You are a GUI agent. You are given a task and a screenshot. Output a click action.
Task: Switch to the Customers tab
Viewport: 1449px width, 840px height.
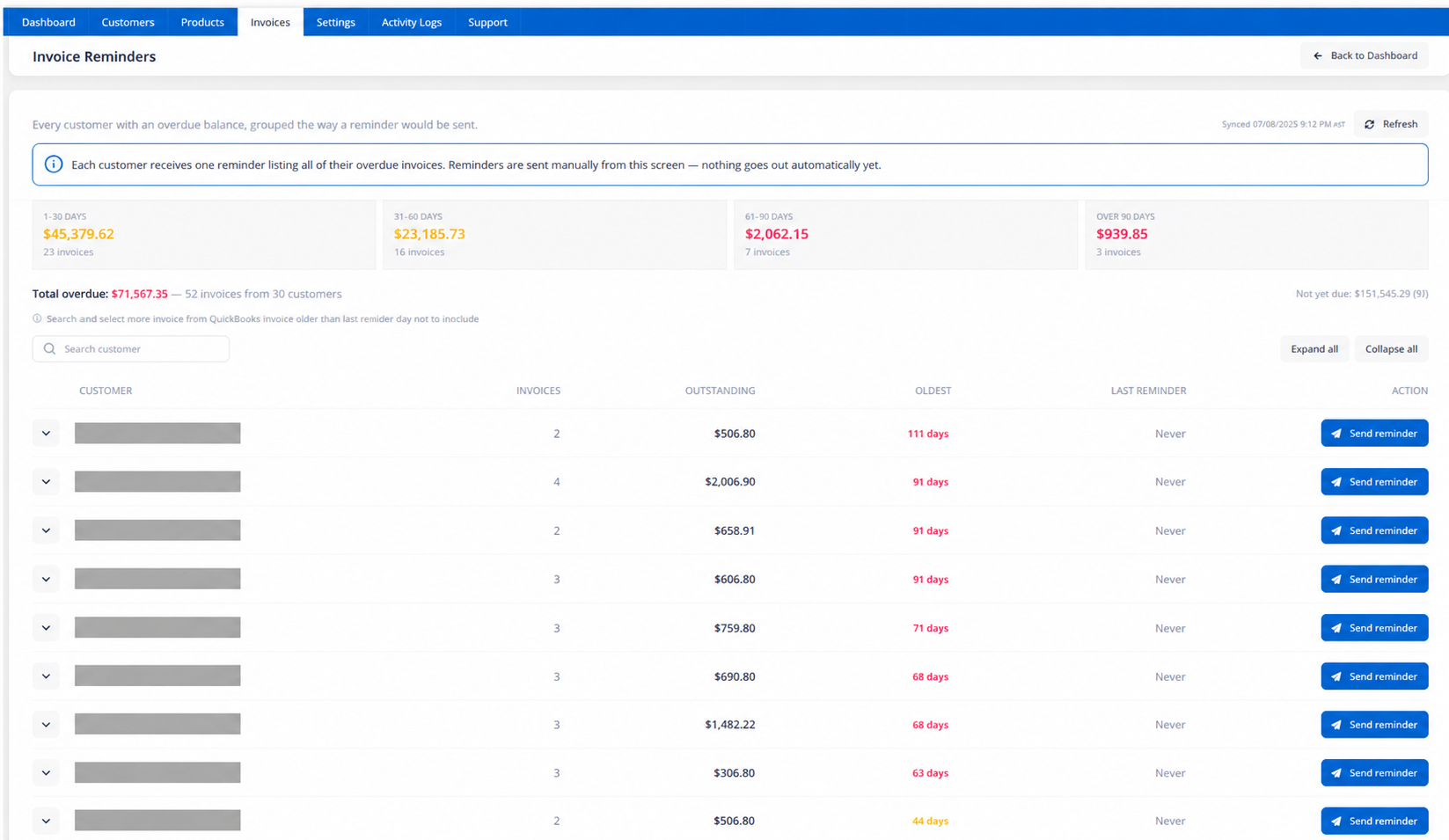pos(128,22)
